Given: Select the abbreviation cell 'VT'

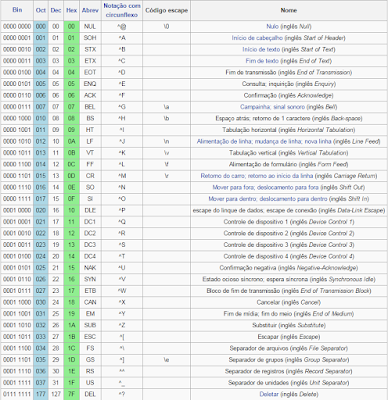Looking at the screenshot, I should 90,153.
